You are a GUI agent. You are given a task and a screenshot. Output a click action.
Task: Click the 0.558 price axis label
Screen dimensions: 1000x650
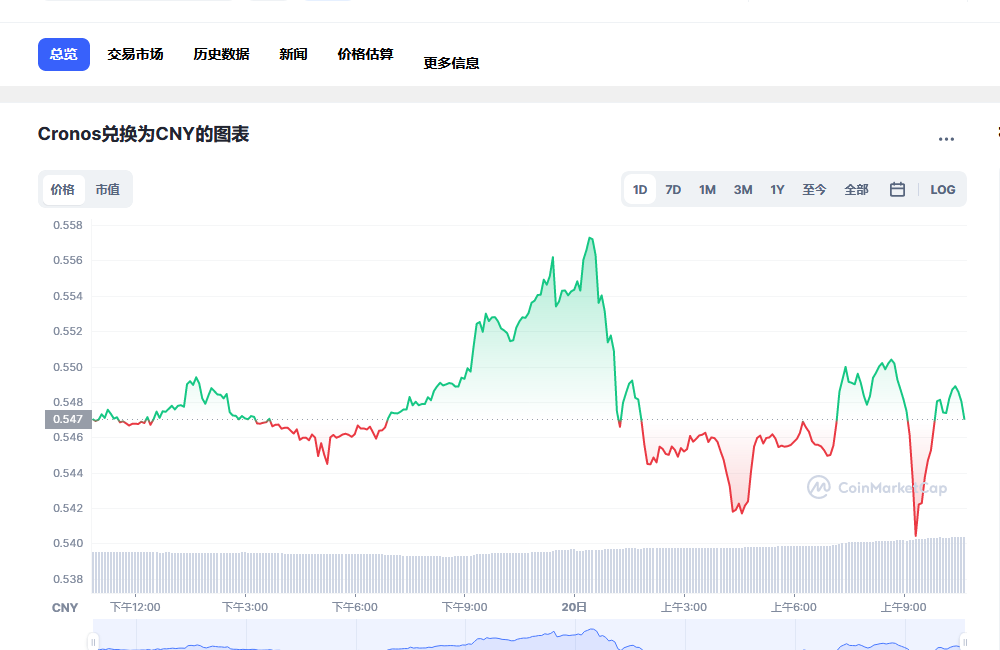pyautogui.click(x=68, y=225)
